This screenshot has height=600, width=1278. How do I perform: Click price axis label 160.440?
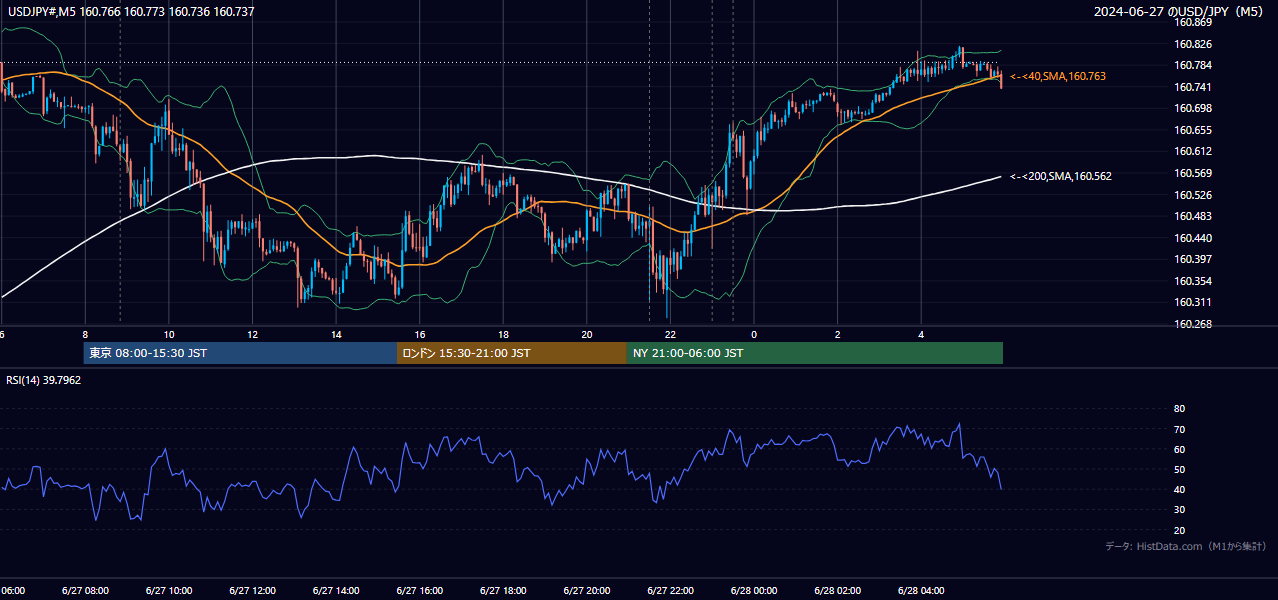click(x=1193, y=238)
